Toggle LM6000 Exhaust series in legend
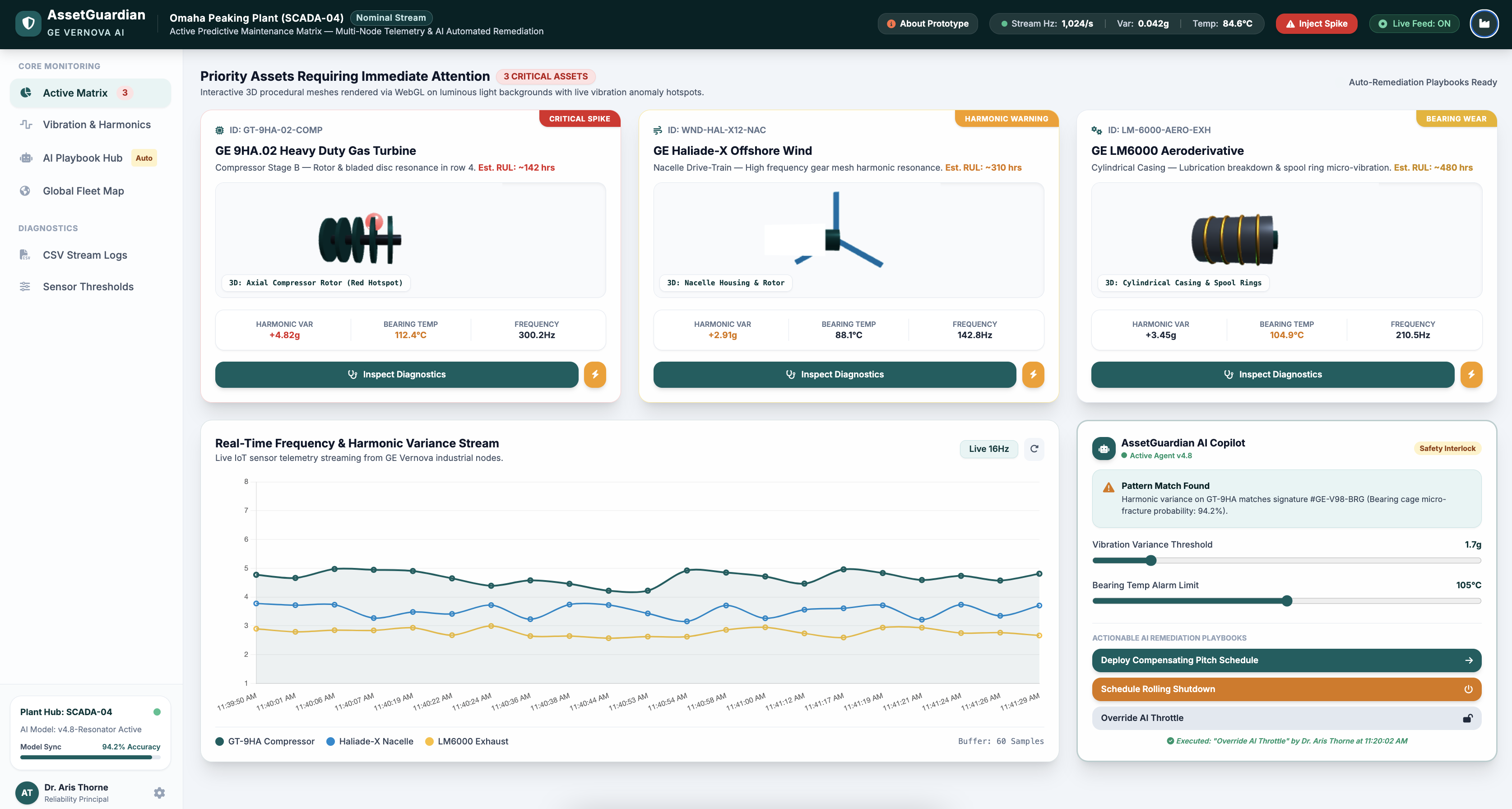This screenshot has height=809, width=1512. [x=467, y=741]
